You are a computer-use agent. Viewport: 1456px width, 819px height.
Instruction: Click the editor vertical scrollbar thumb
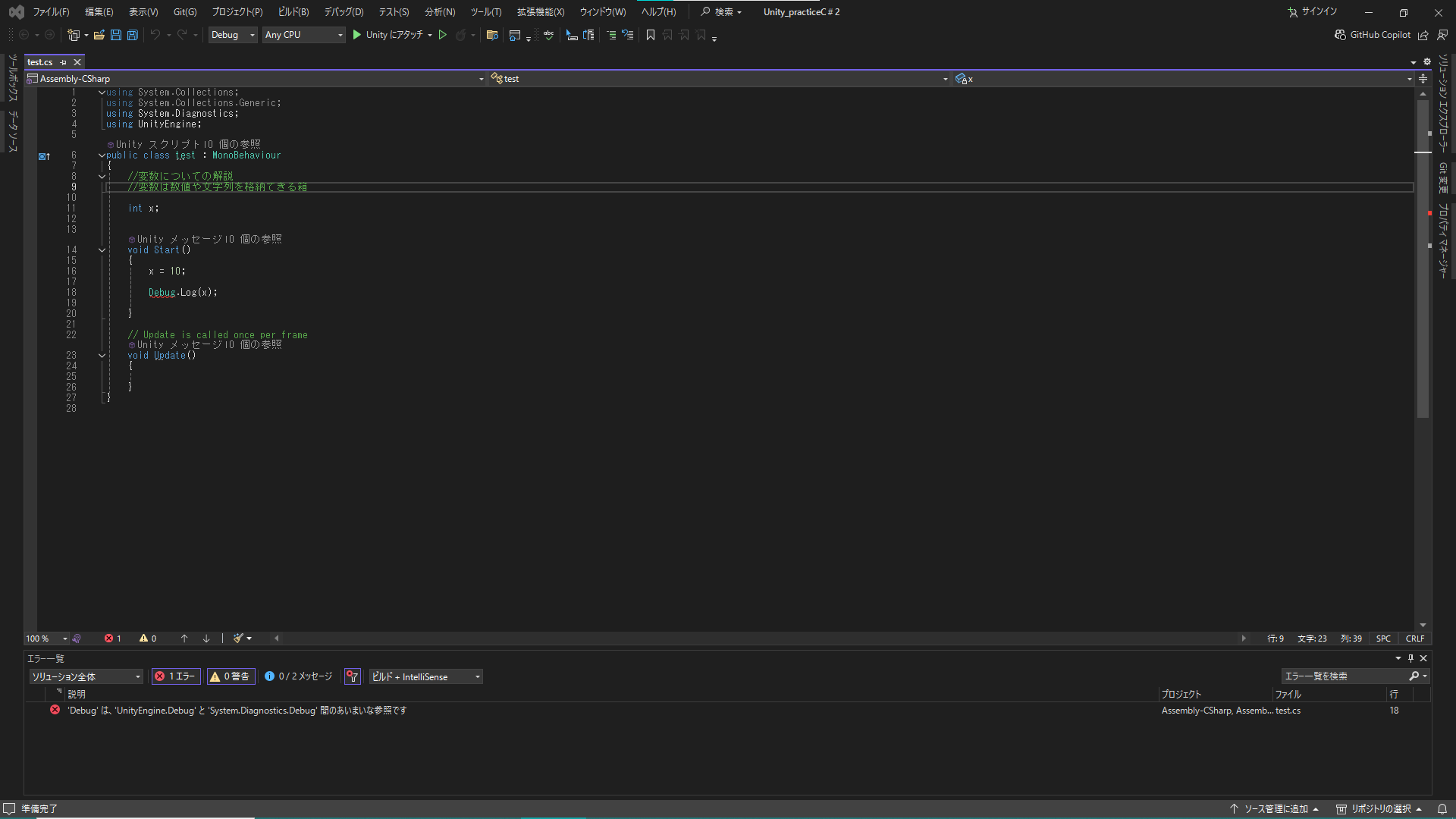click(1423, 258)
